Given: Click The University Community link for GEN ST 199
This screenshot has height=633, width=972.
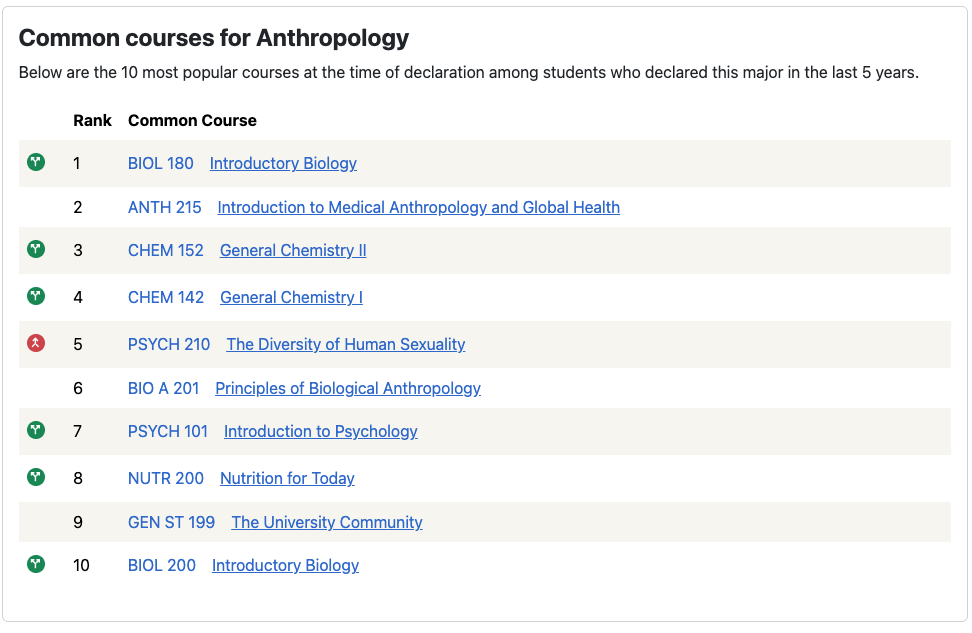Looking at the screenshot, I should [326, 522].
